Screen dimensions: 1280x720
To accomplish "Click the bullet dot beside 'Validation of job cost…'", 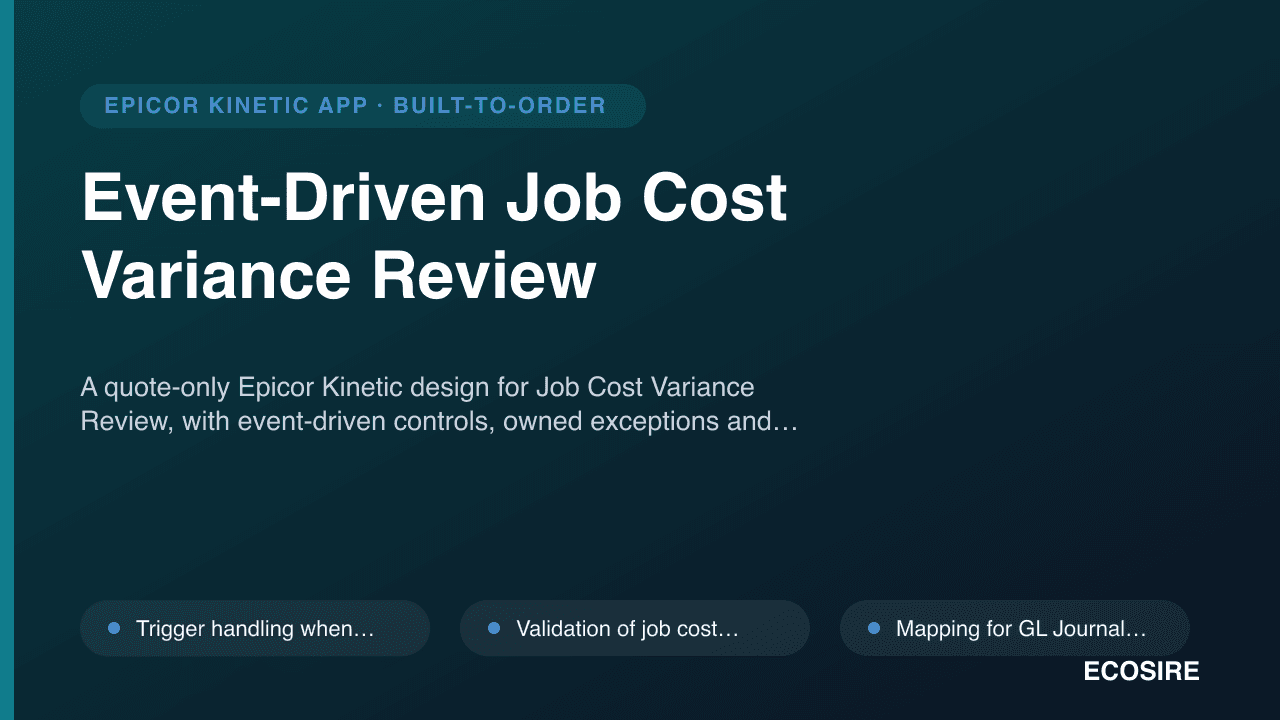I will click(494, 628).
